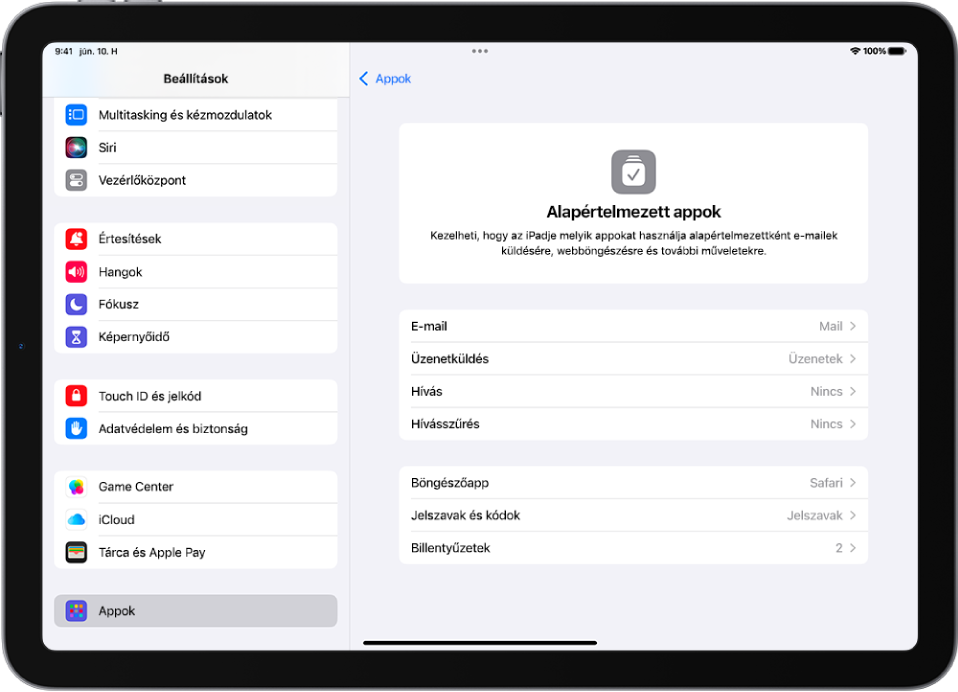The width and height of the screenshot is (958, 692).
Task: Tap the iCloud cloud icon
Action: (x=76, y=520)
